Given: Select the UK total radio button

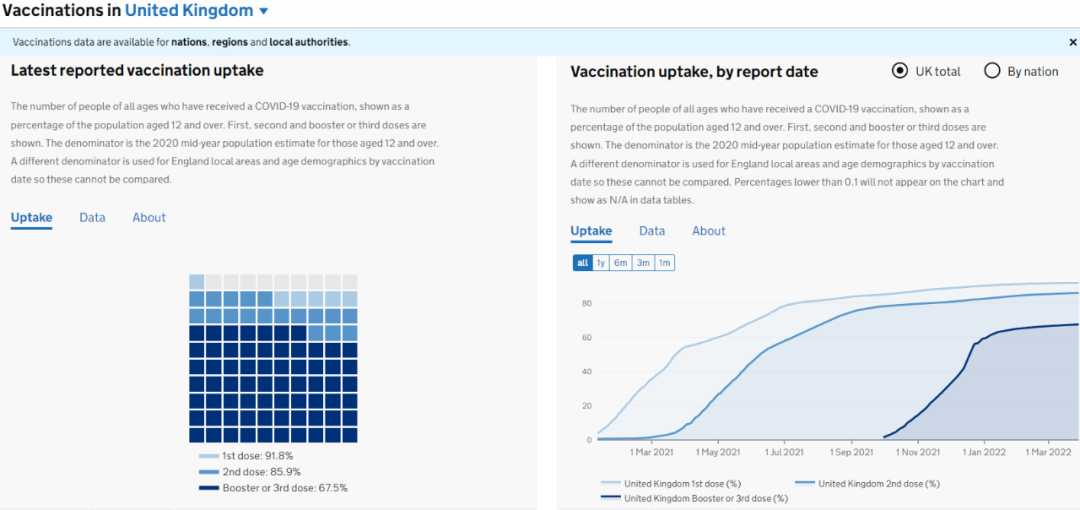Looking at the screenshot, I should click(x=899, y=71).
